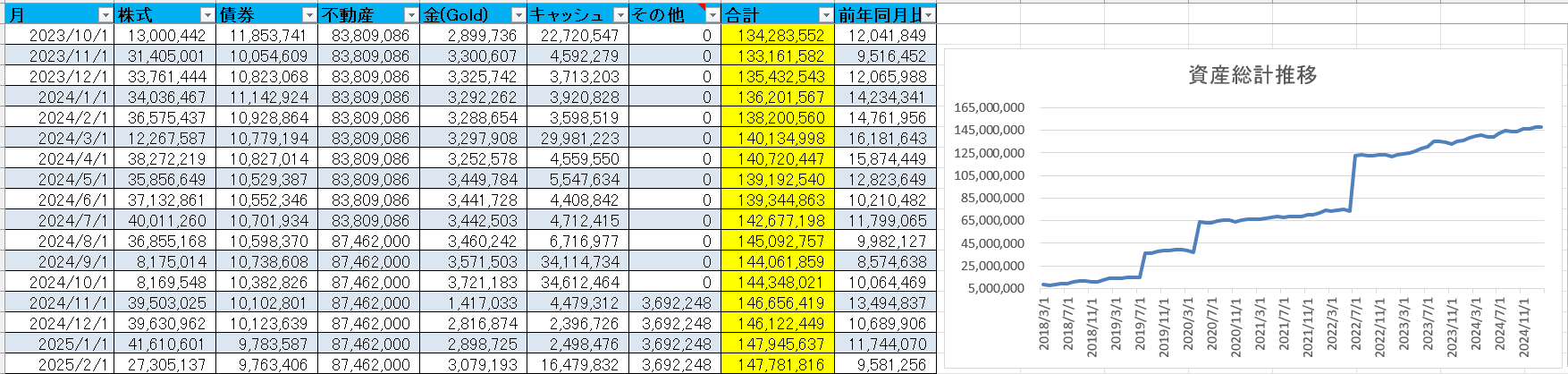Click the 165,000,000 chart axis label
Image resolution: width=1568 pixels, height=374 pixels.
coord(989,107)
